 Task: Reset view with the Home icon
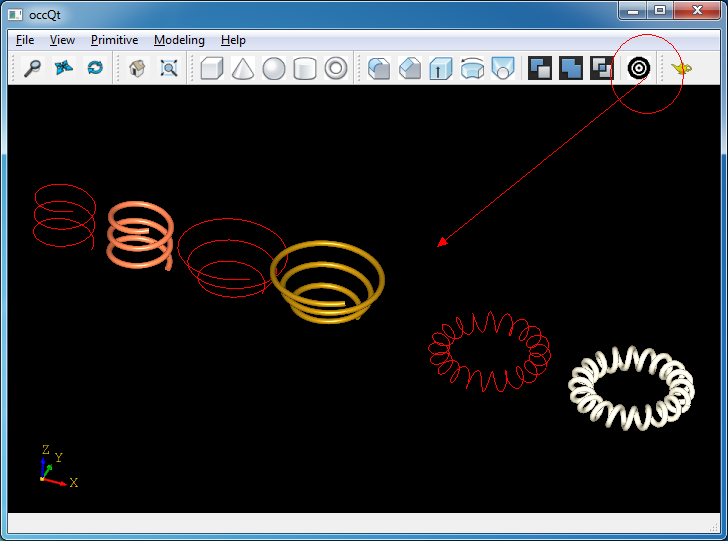[137, 68]
